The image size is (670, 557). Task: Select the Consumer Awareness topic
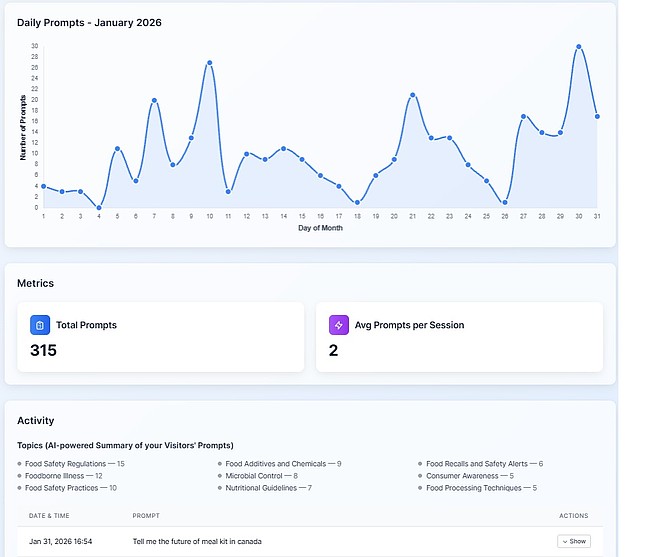(x=469, y=476)
